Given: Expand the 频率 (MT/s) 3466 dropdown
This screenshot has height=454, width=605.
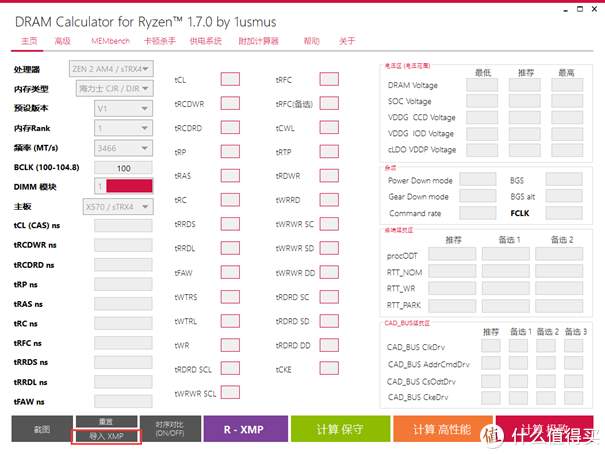Looking at the screenshot, I should 123,148.
